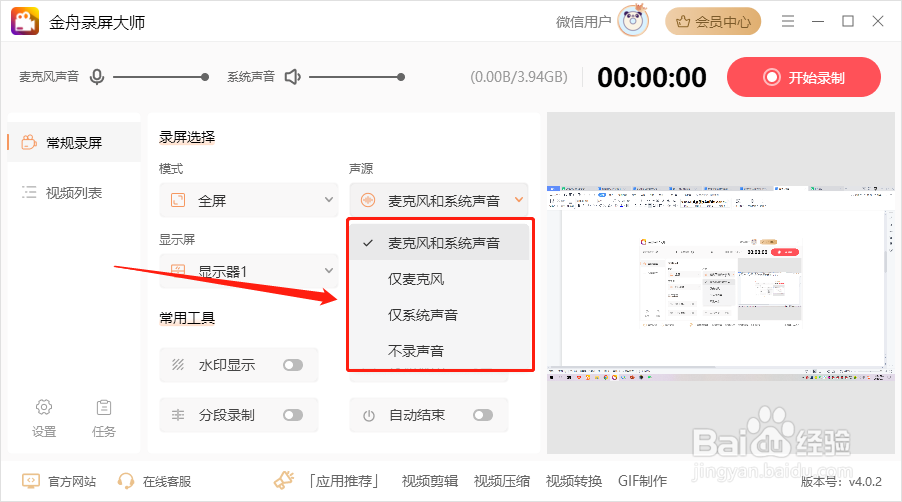Image resolution: width=902 pixels, height=502 pixels.
Task: Open 视频剪辑 recommended app
Action: click(430, 481)
